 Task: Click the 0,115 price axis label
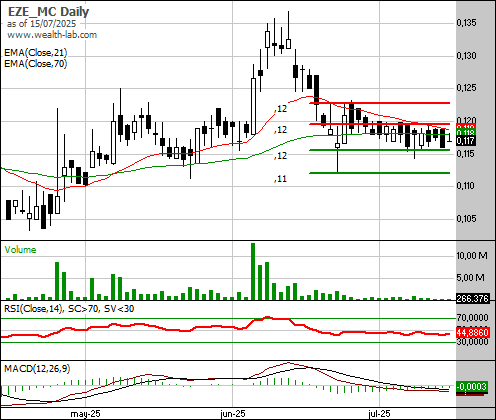[466, 153]
